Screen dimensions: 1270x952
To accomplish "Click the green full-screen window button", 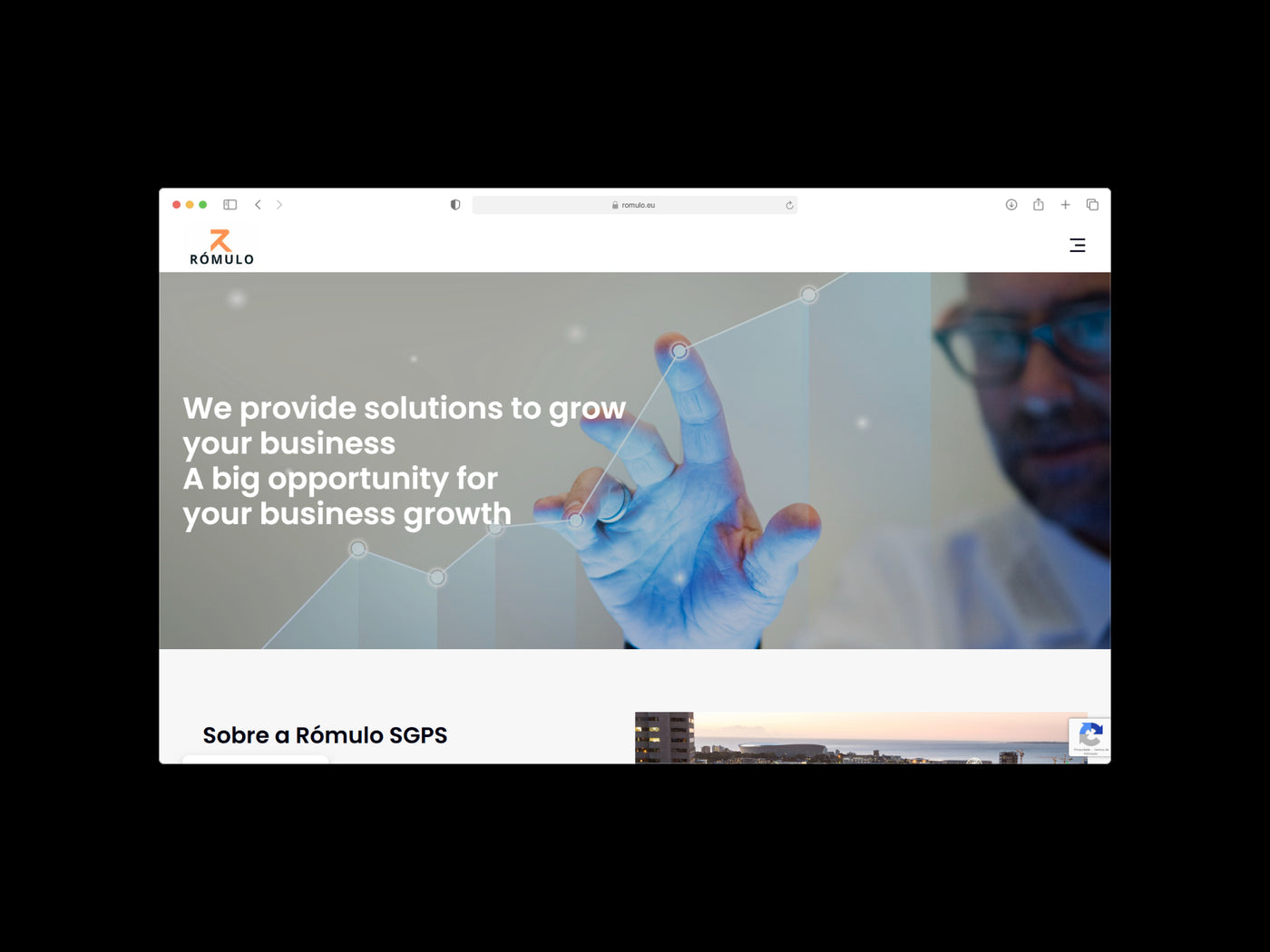I will (203, 205).
